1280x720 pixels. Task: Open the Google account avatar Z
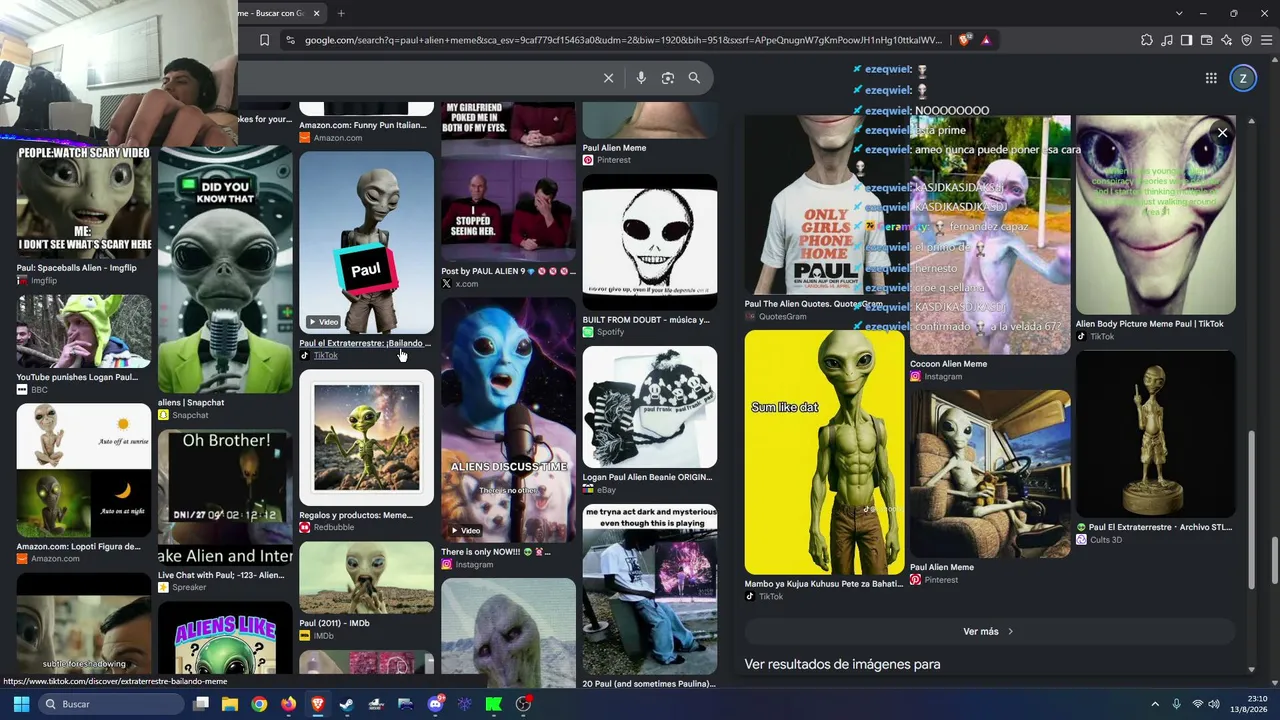point(1243,78)
